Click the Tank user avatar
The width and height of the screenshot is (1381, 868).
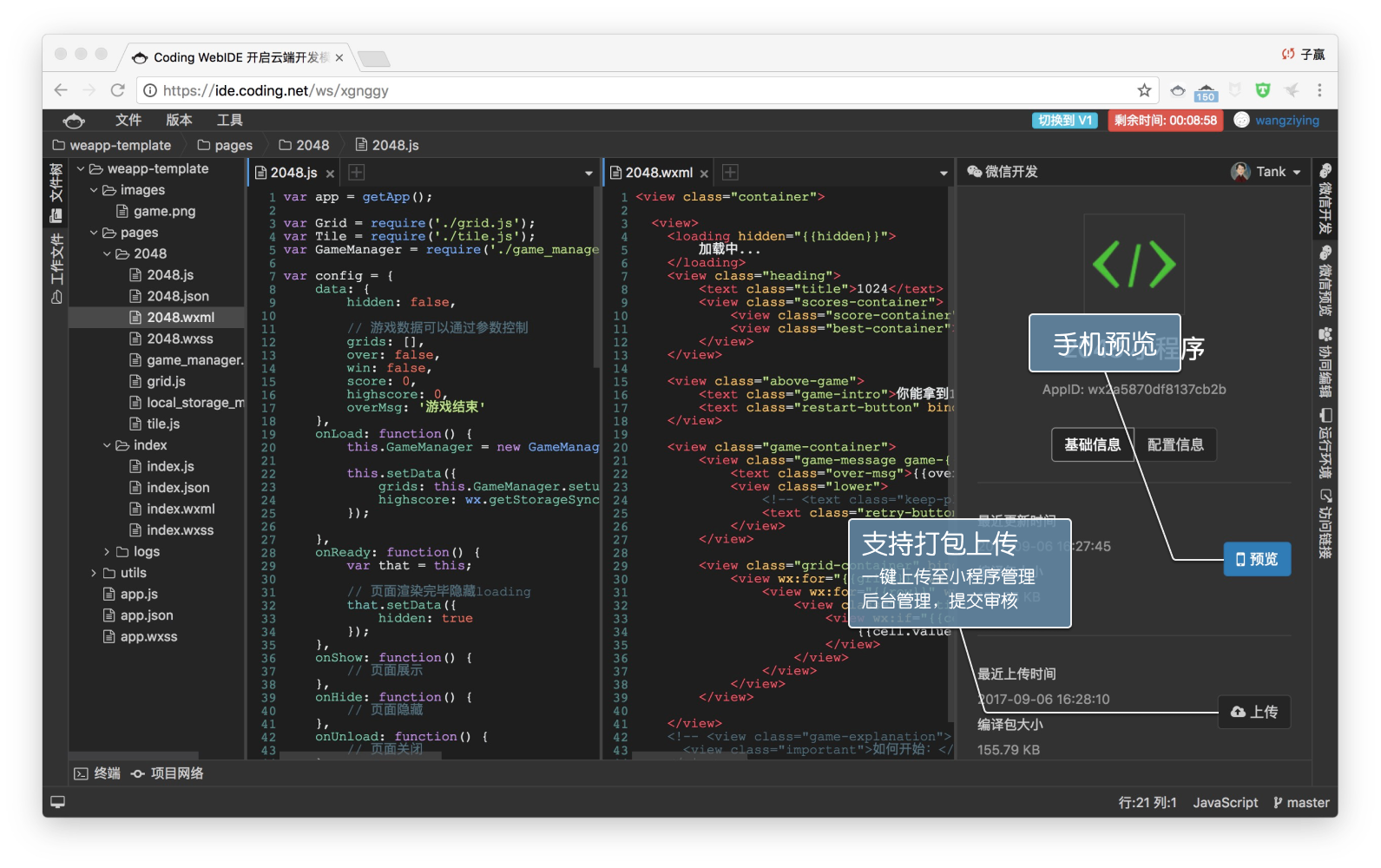[x=1240, y=172]
